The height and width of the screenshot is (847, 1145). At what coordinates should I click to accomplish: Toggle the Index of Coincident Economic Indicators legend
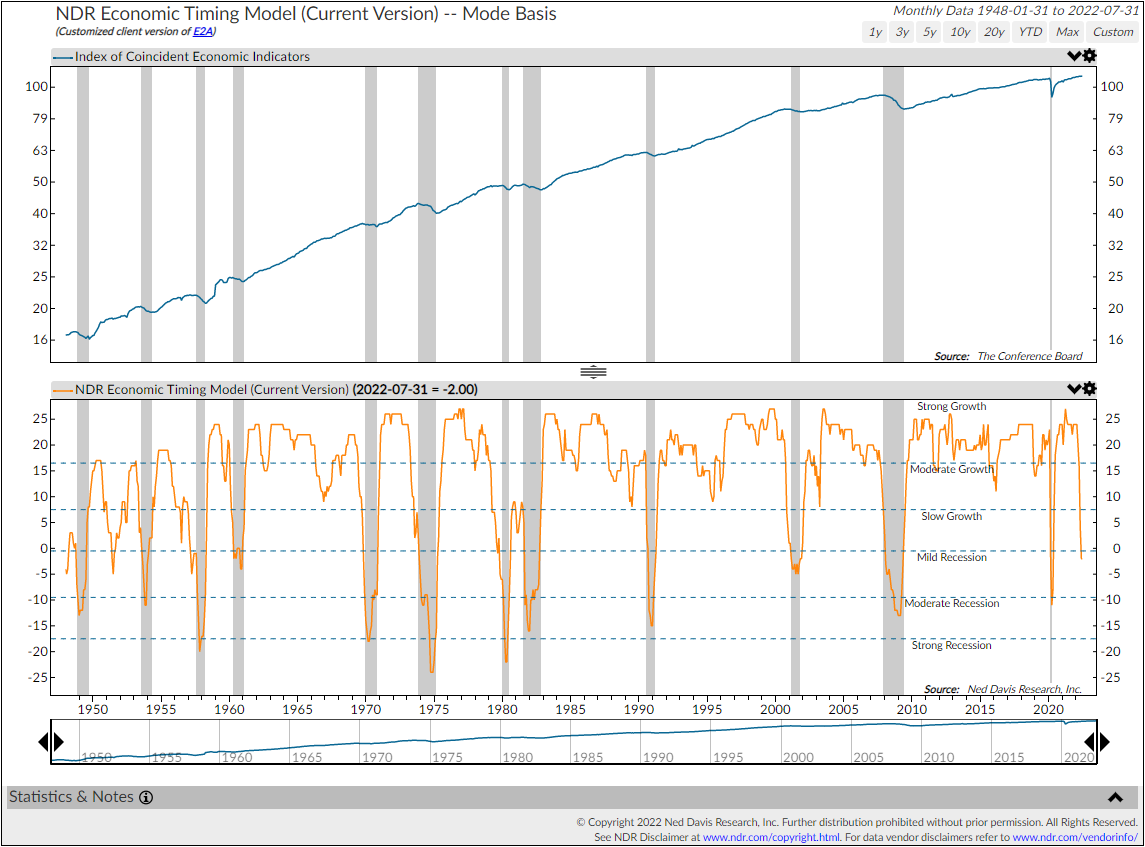(x=182, y=56)
